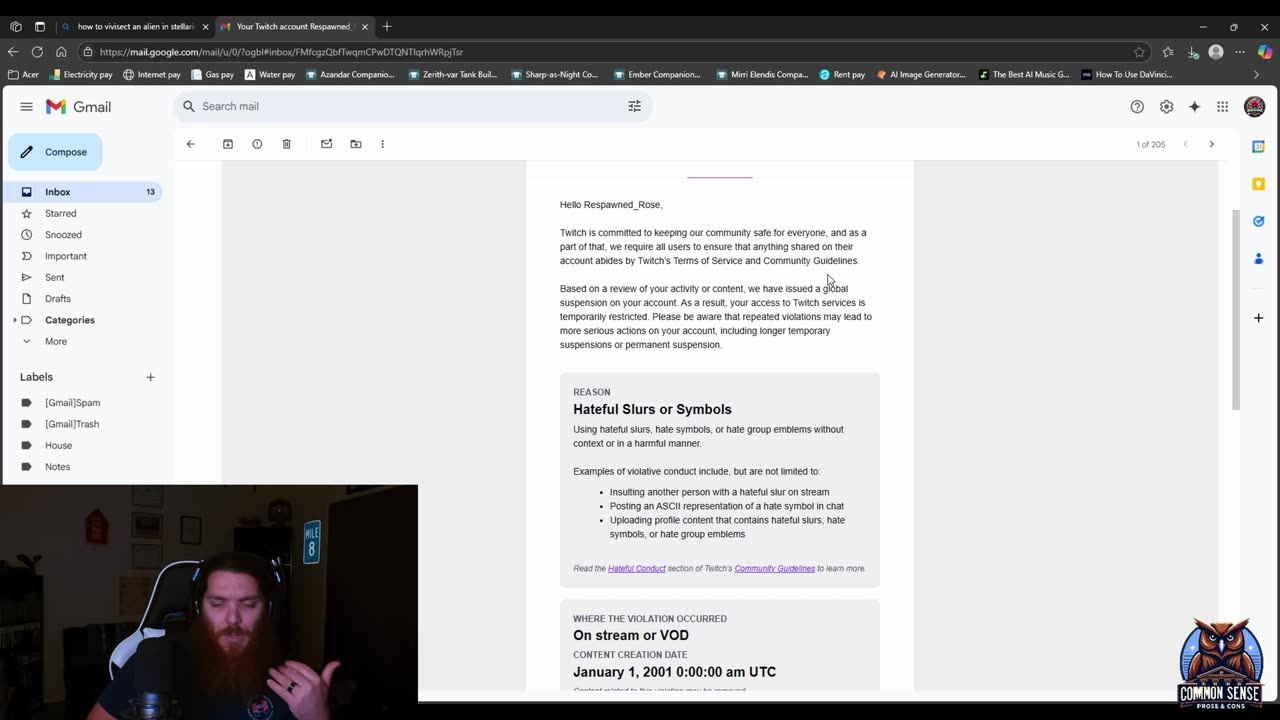Archive this email
The height and width of the screenshot is (720, 1280).
point(228,144)
